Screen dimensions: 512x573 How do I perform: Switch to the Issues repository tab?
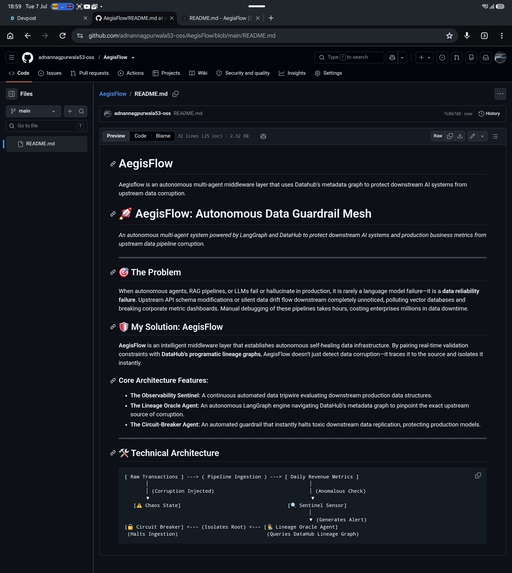click(50, 73)
